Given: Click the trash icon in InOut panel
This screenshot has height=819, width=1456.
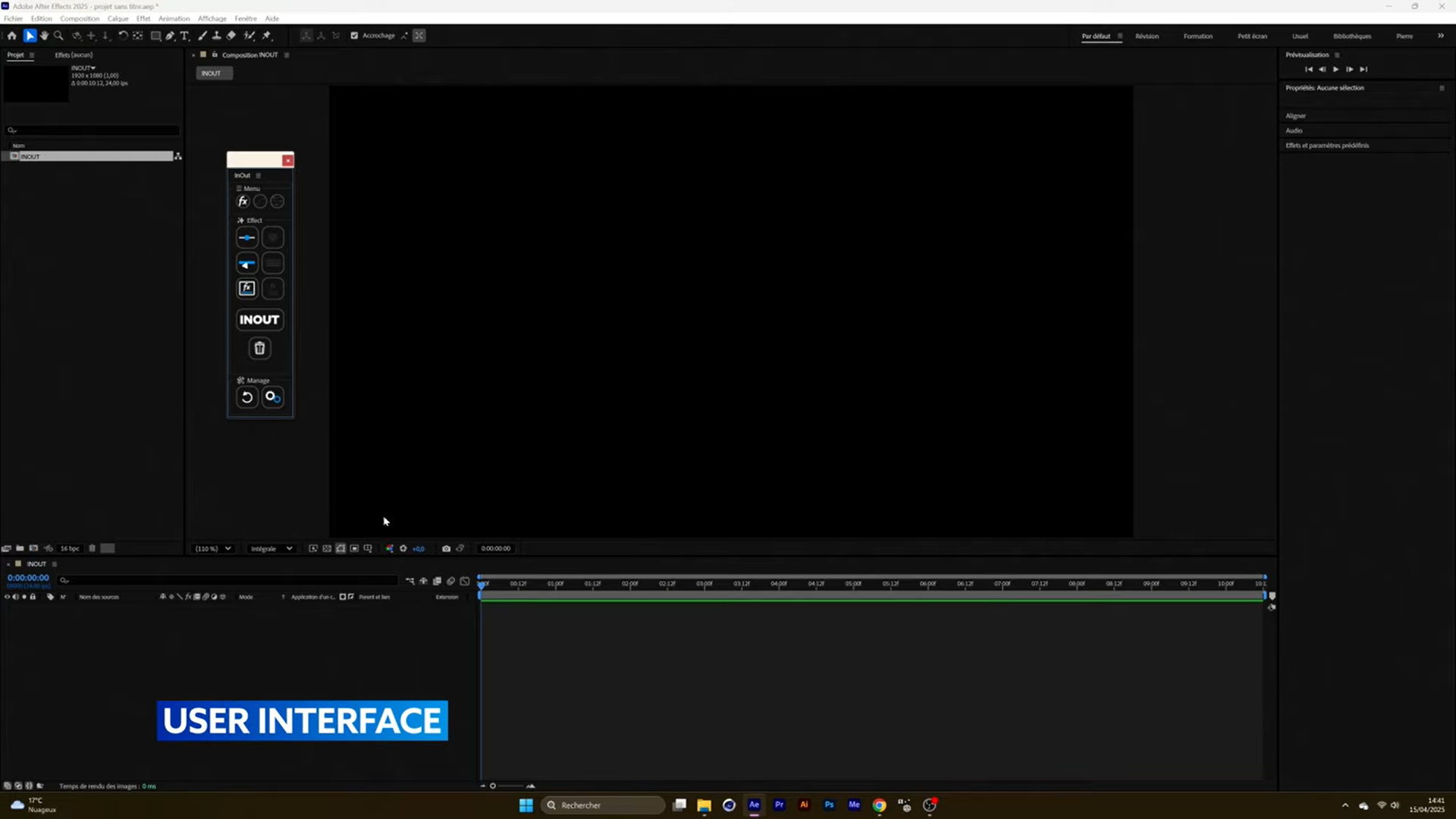Looking at the screenshot, I should (259, 348).
